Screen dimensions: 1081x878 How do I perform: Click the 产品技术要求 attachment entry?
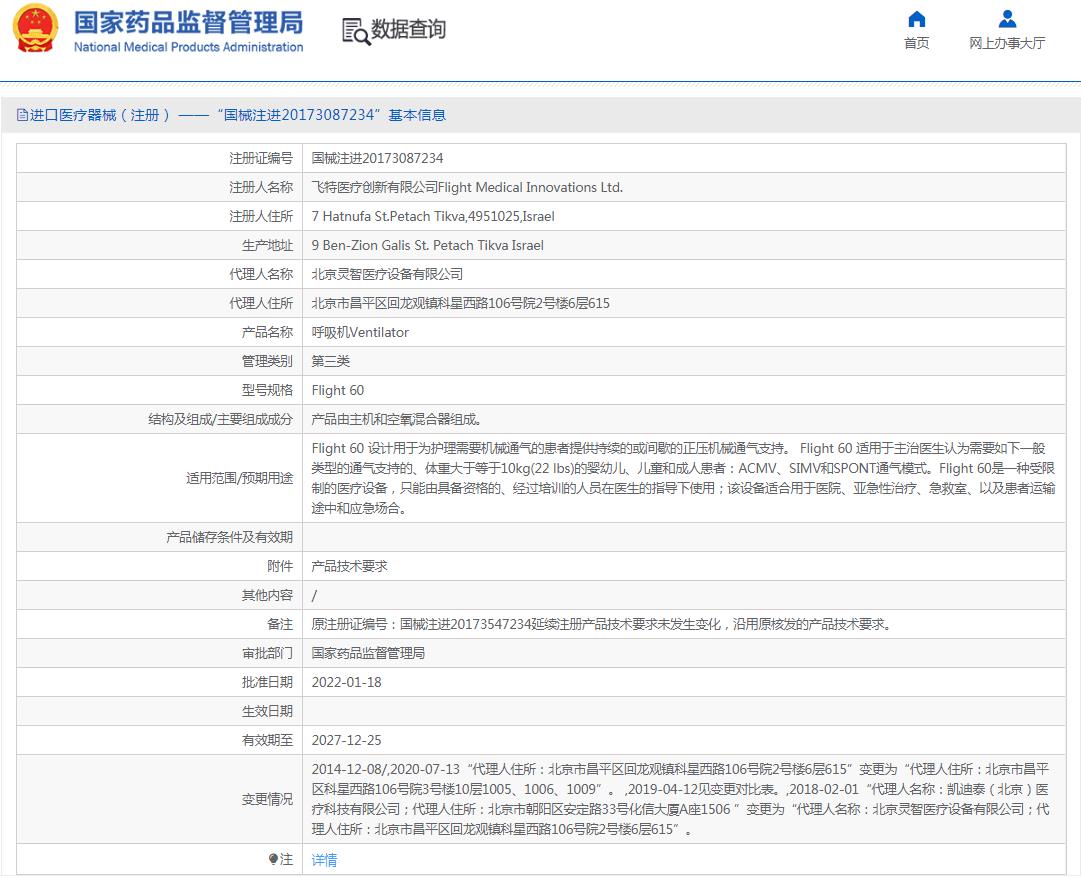pos(349,566)
